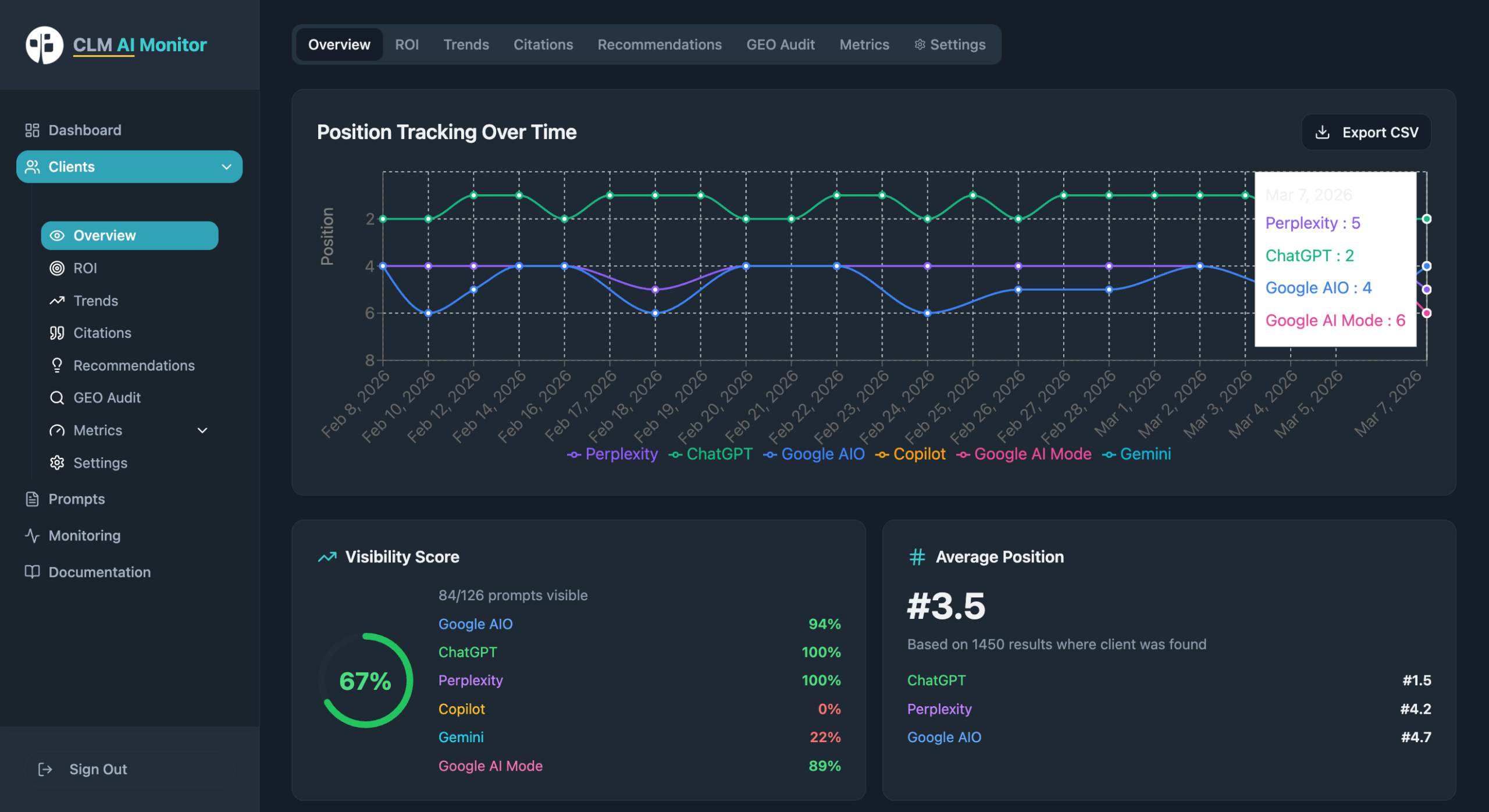Image resolution: width=1489 pixels, height=812 pixels.
Task: Click the 67% circular progress ring
Action: (365, 679)
